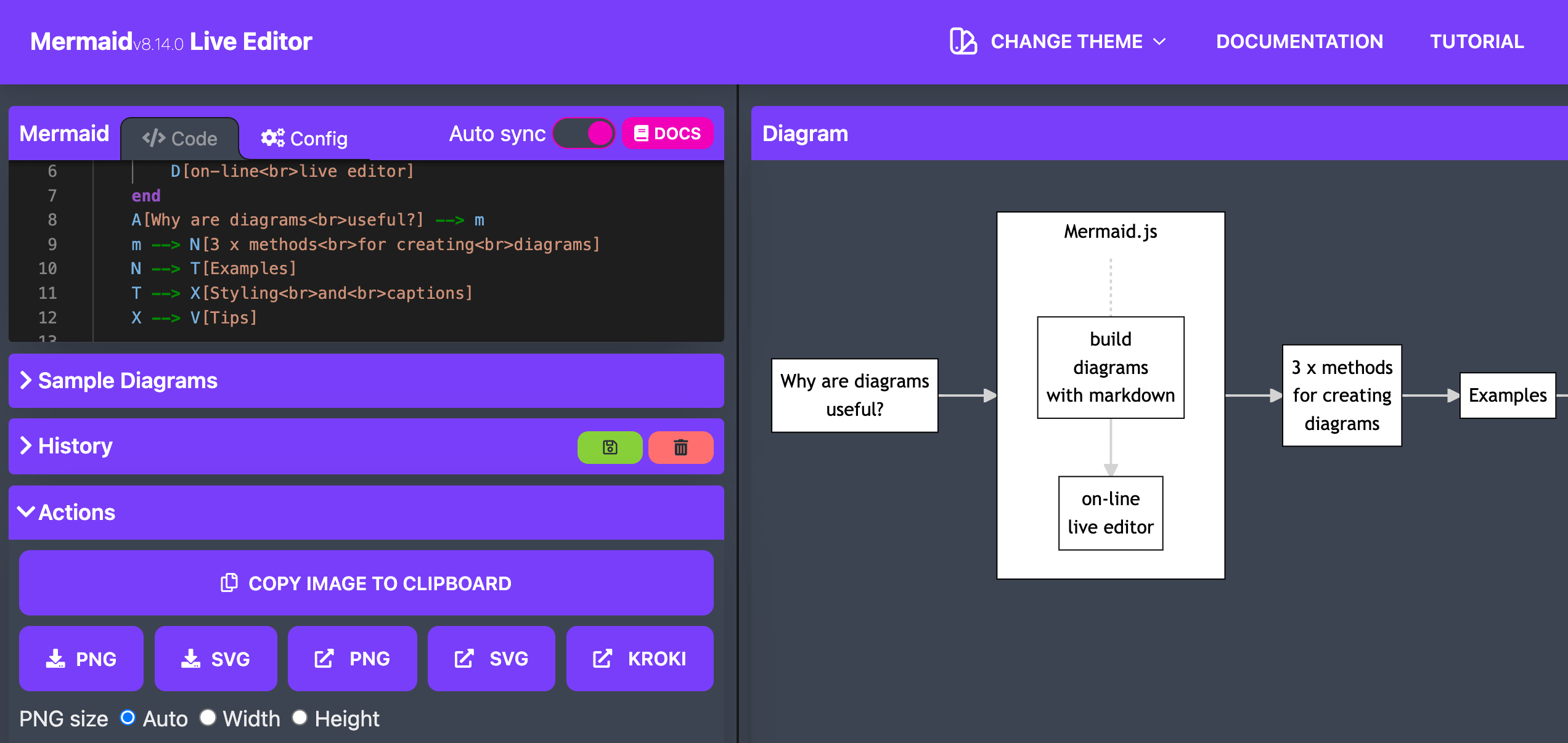Viewport: 1568px width, 743px height.
Task: Click the Mermaid Live Editor logo title
Action: click(171, 41)
